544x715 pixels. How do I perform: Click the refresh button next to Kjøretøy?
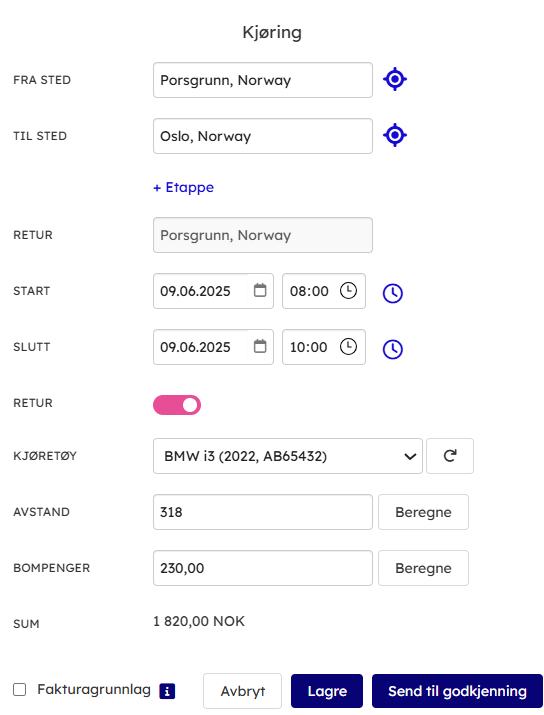[x=450, y=456]
